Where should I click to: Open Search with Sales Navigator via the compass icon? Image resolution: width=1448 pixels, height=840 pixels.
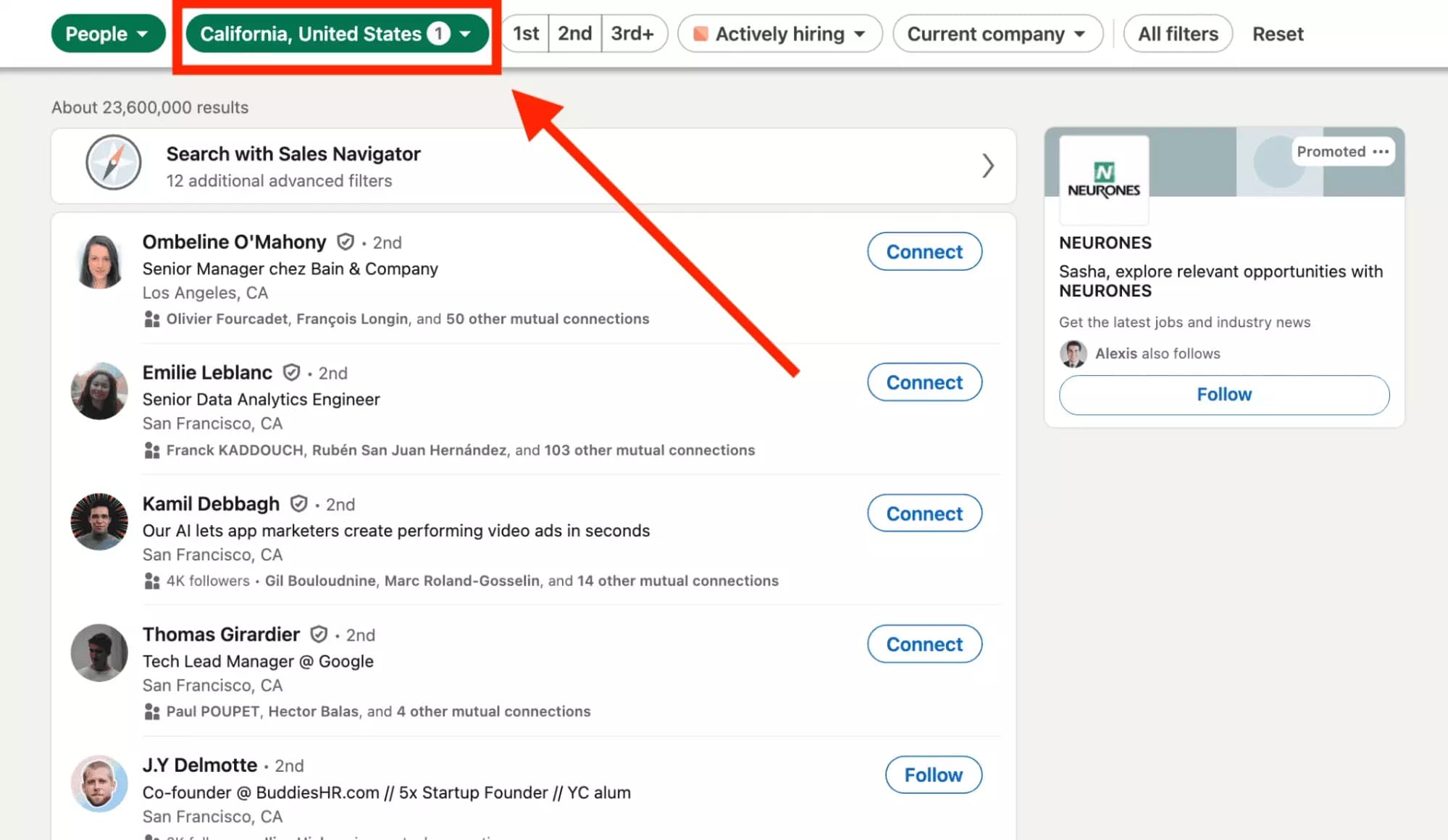point(113,164)
